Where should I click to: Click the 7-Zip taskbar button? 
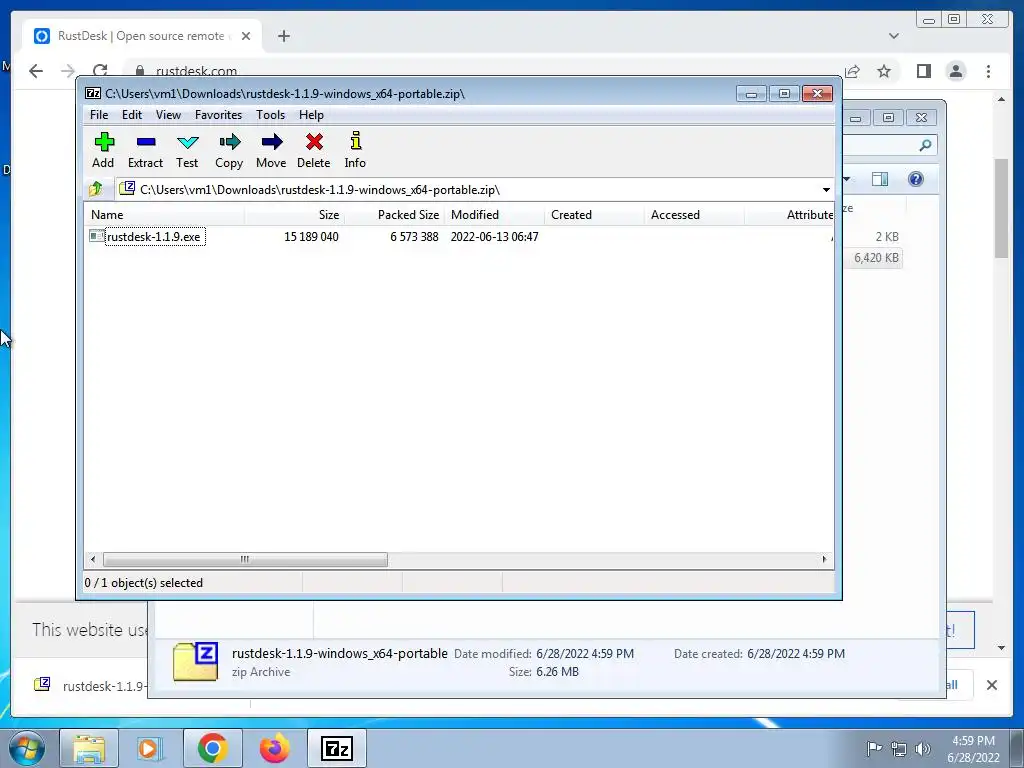(337, 748)
